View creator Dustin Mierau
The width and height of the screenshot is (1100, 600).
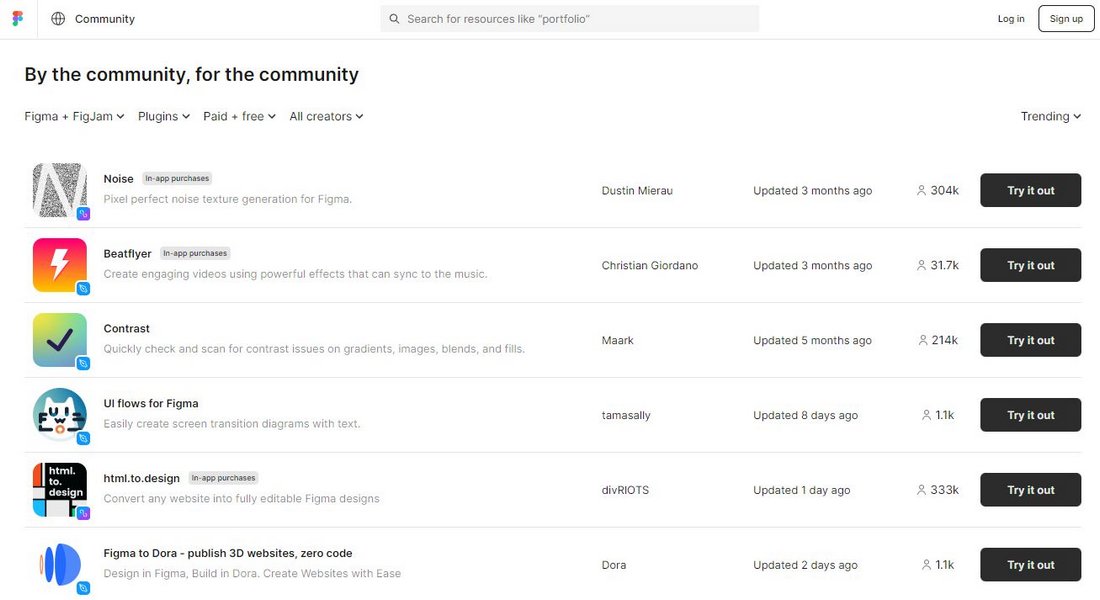[637, 190]
